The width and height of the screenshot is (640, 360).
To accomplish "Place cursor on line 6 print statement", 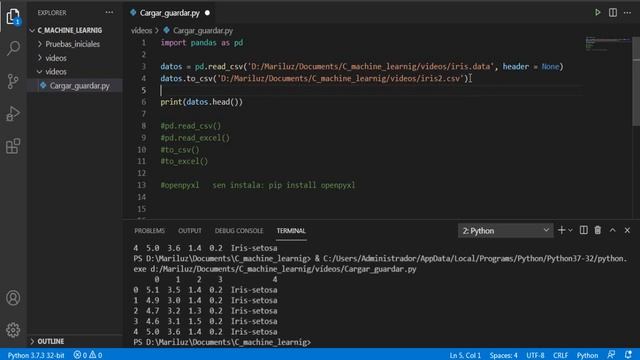I will (202, 102).
